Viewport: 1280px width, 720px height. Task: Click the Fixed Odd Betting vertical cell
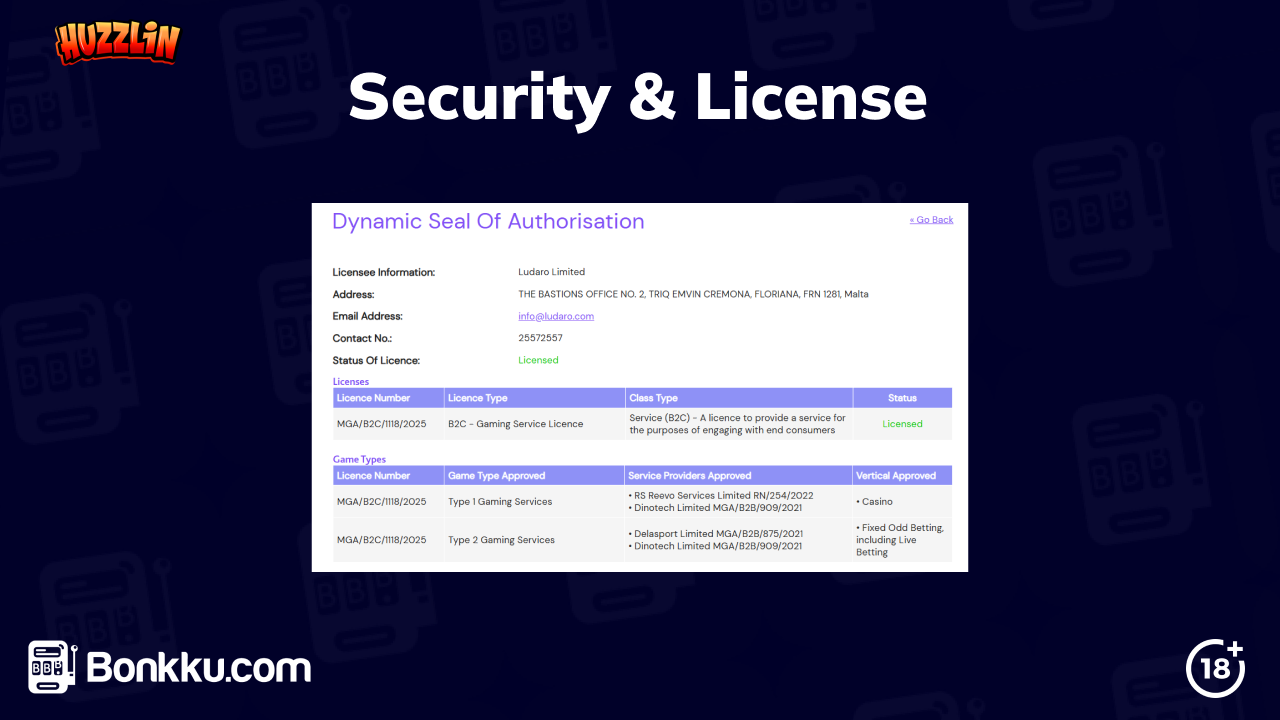point(900,540)
